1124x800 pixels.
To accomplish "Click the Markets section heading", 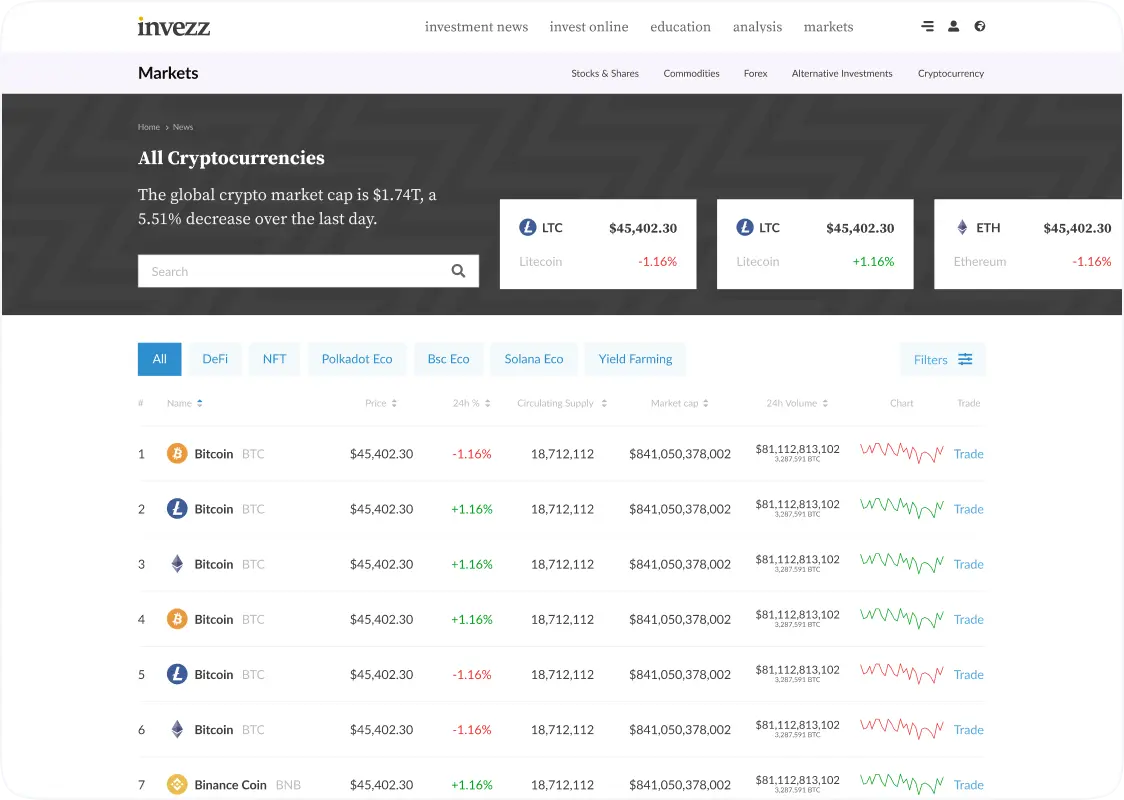I will [x=168, y=73].
